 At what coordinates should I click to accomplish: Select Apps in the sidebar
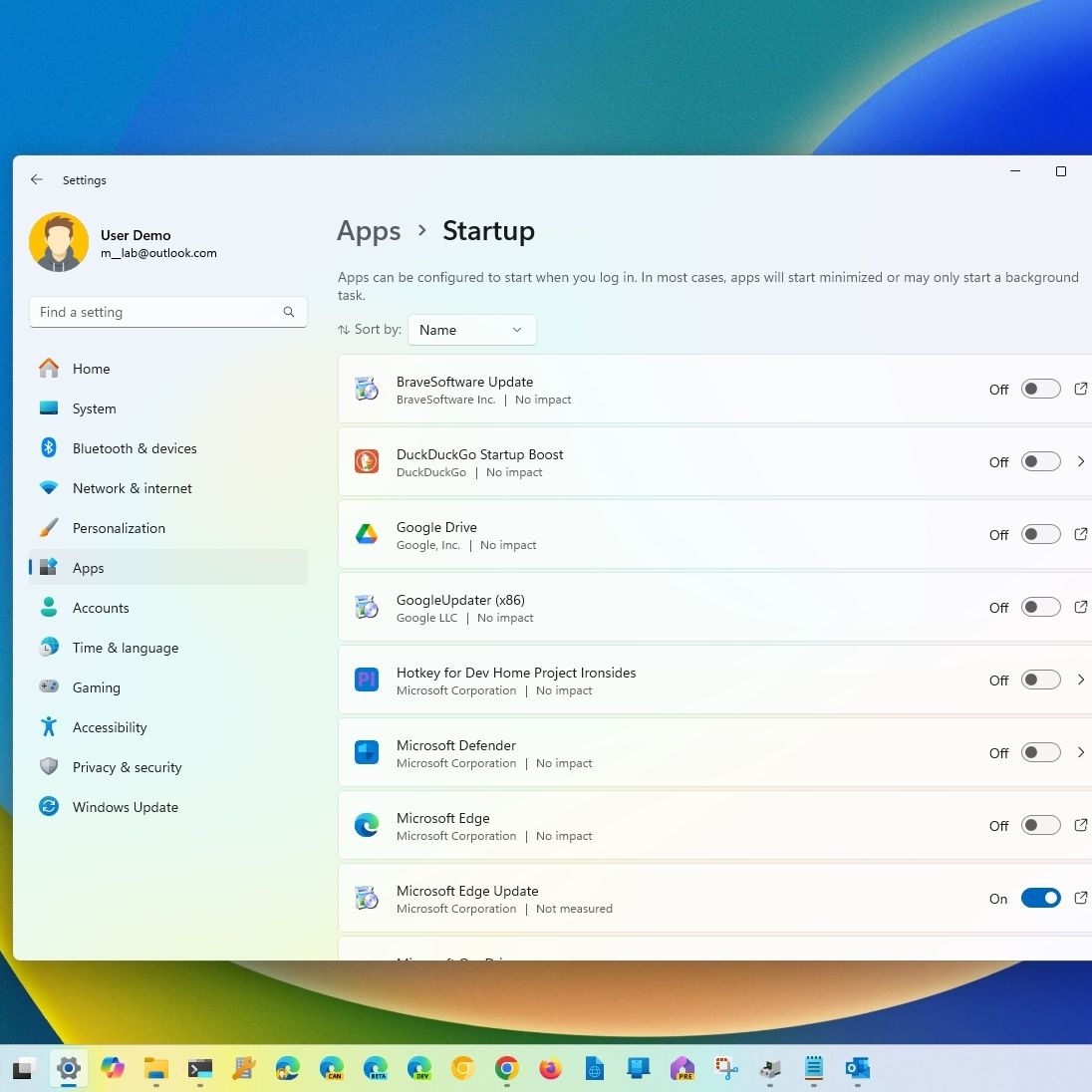tap(167, 568)
